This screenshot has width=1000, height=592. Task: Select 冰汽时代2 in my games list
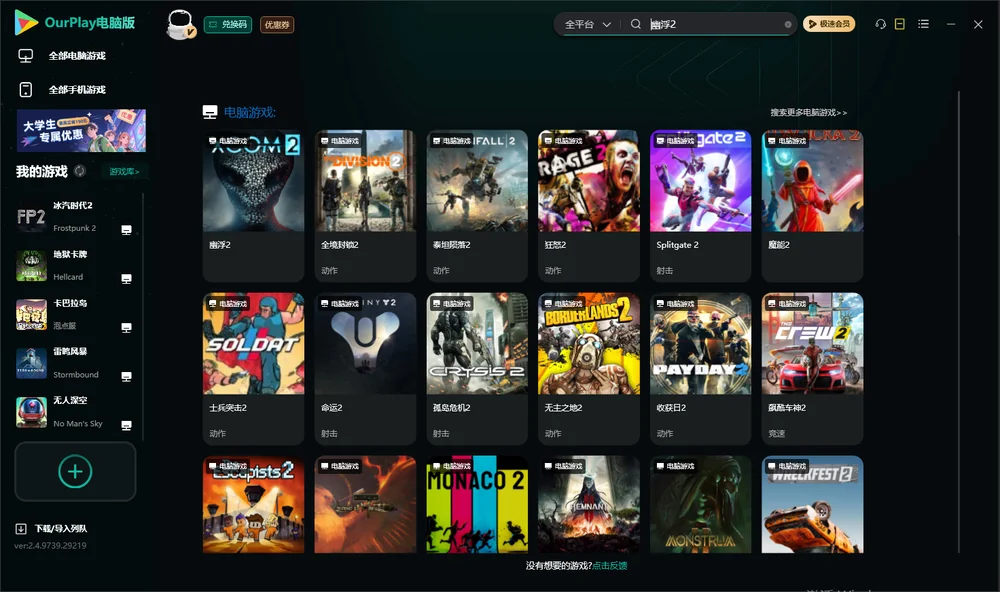75,217
